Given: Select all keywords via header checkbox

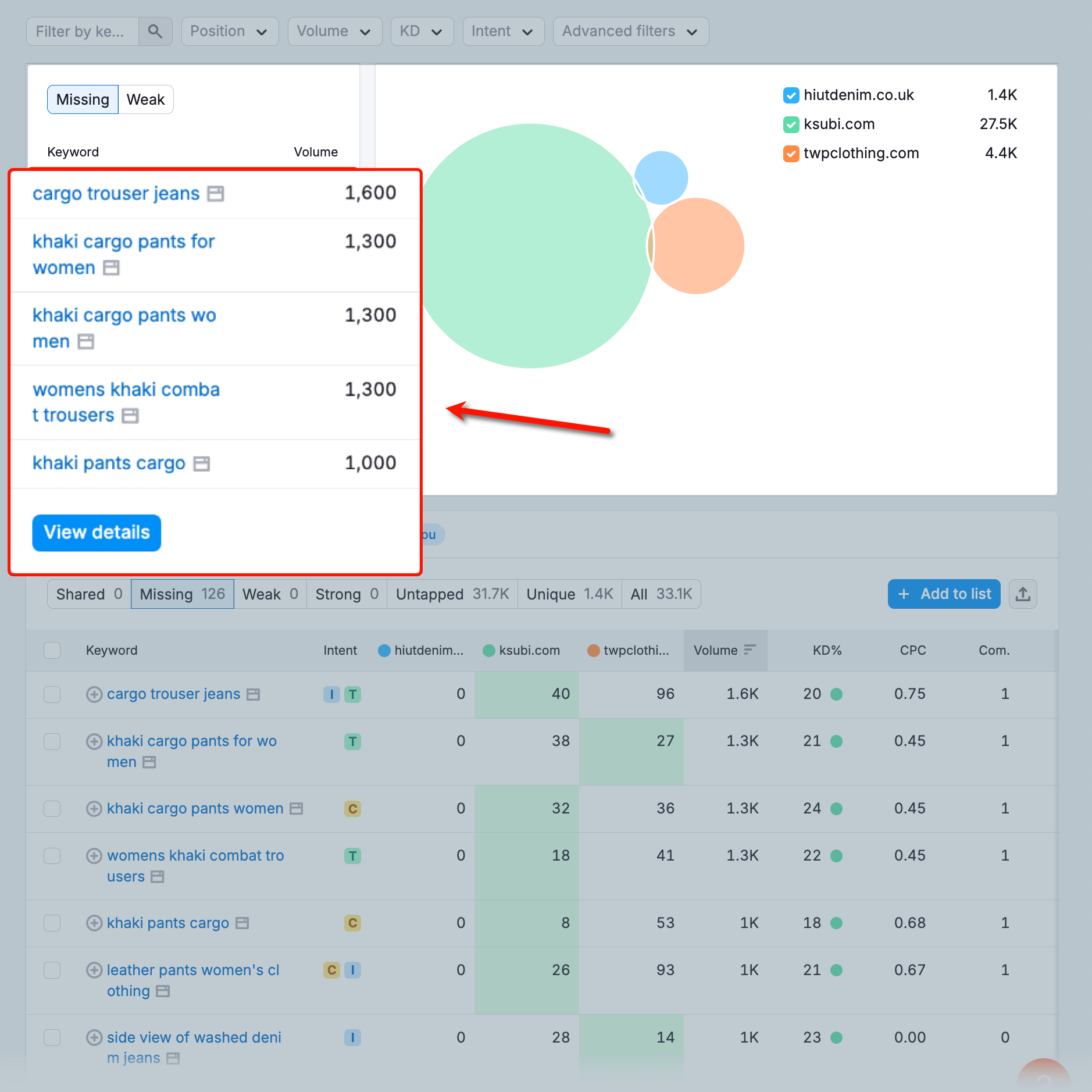Looking at the screenshot, I should pyautogui.click(x=52, y=650).
